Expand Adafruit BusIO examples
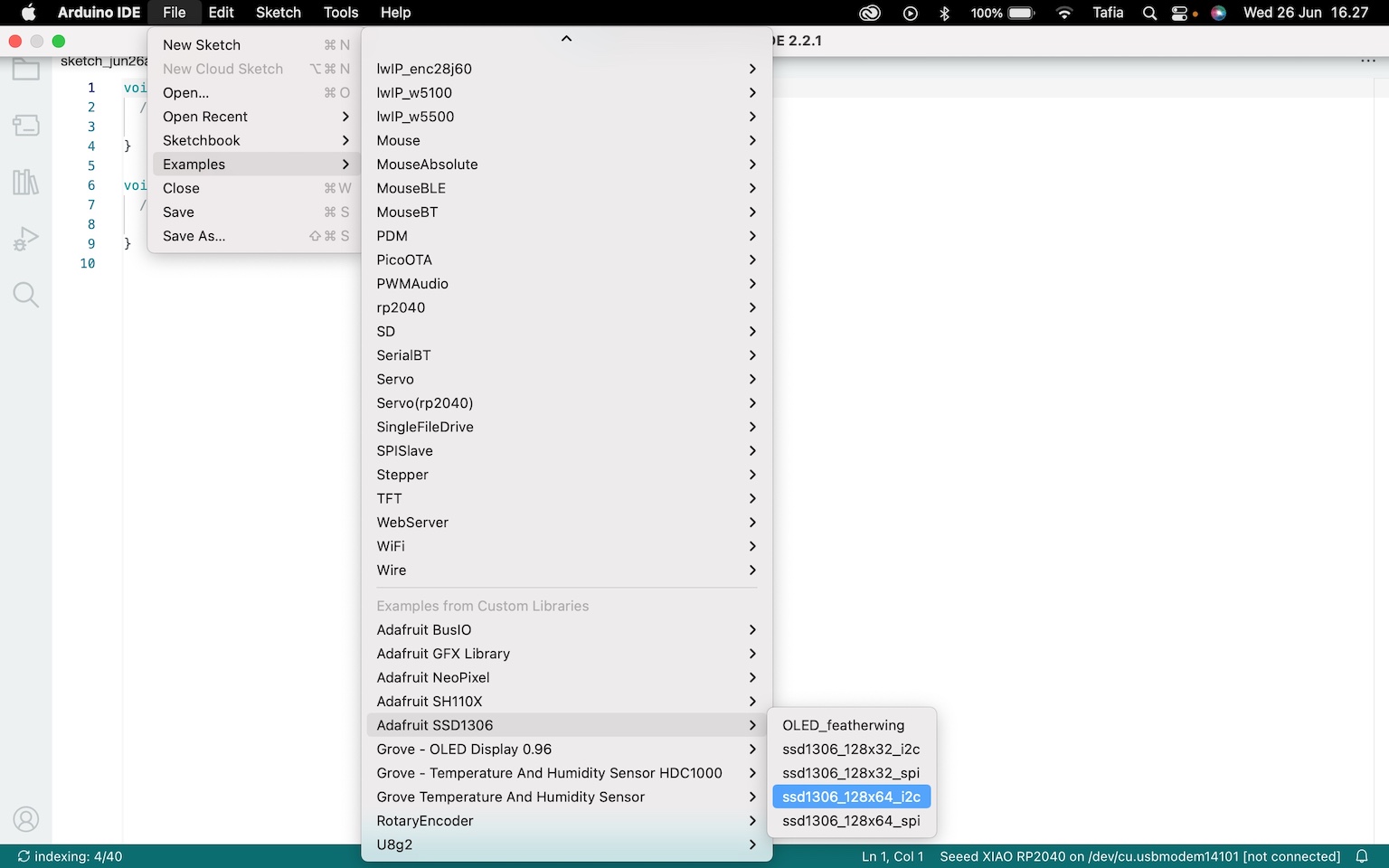The width and height of the screenshot is (1389, 868). [567, 630]
